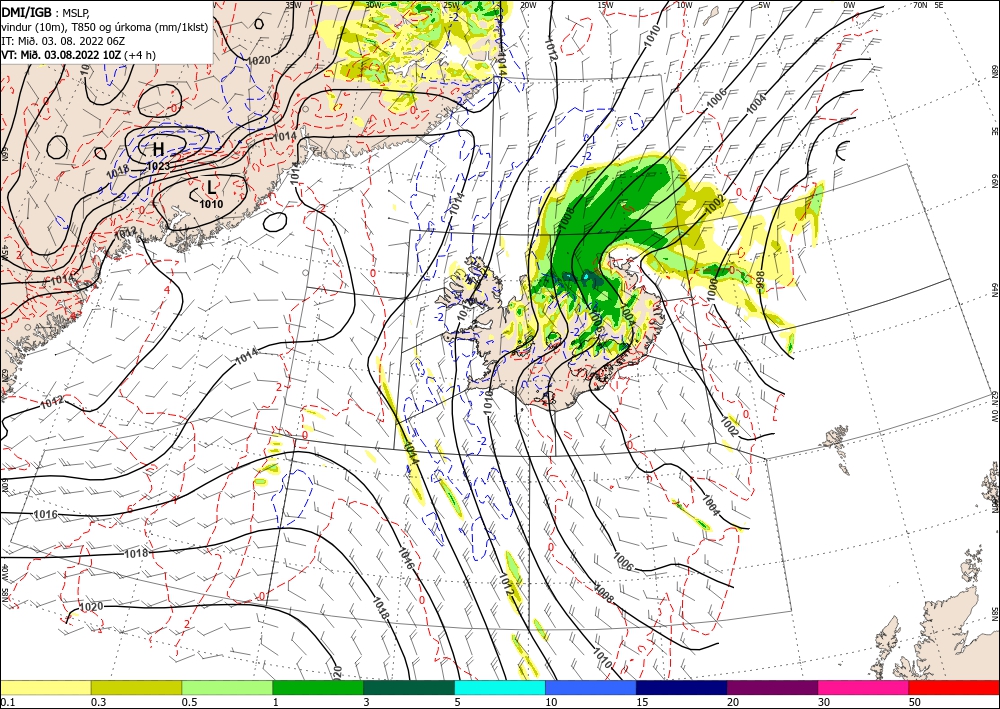This screenshot has height=709, width=1000.
Task: Click the 'vindur (10m), T850 og úrkoma' line
Action: click(105, 26)
